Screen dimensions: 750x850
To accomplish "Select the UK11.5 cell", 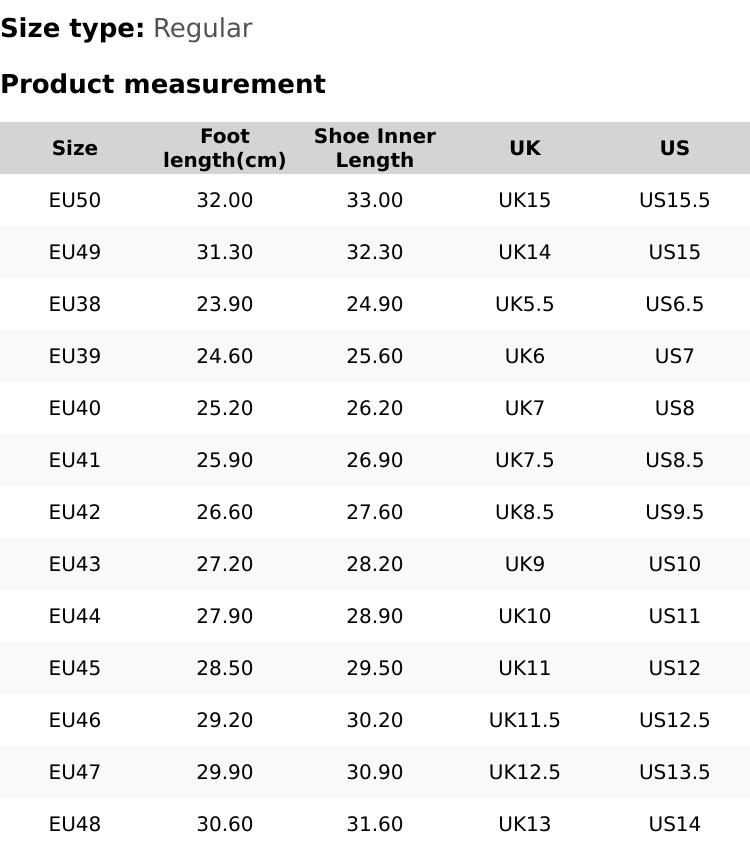I will click(525, 720).
